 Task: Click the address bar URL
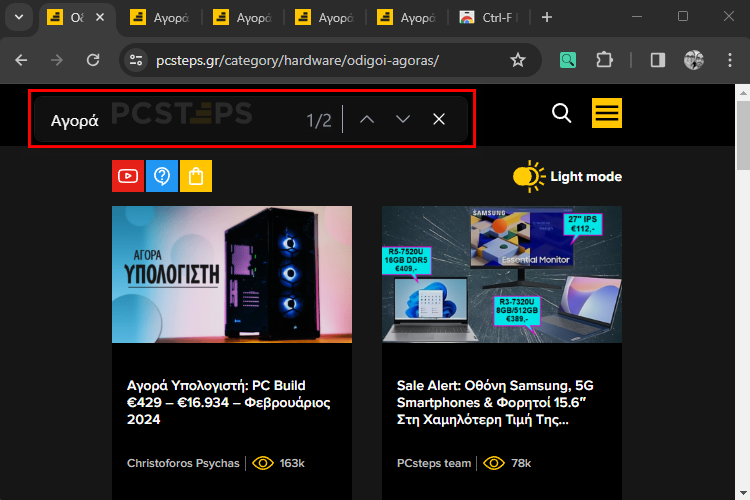coord(298,61)
